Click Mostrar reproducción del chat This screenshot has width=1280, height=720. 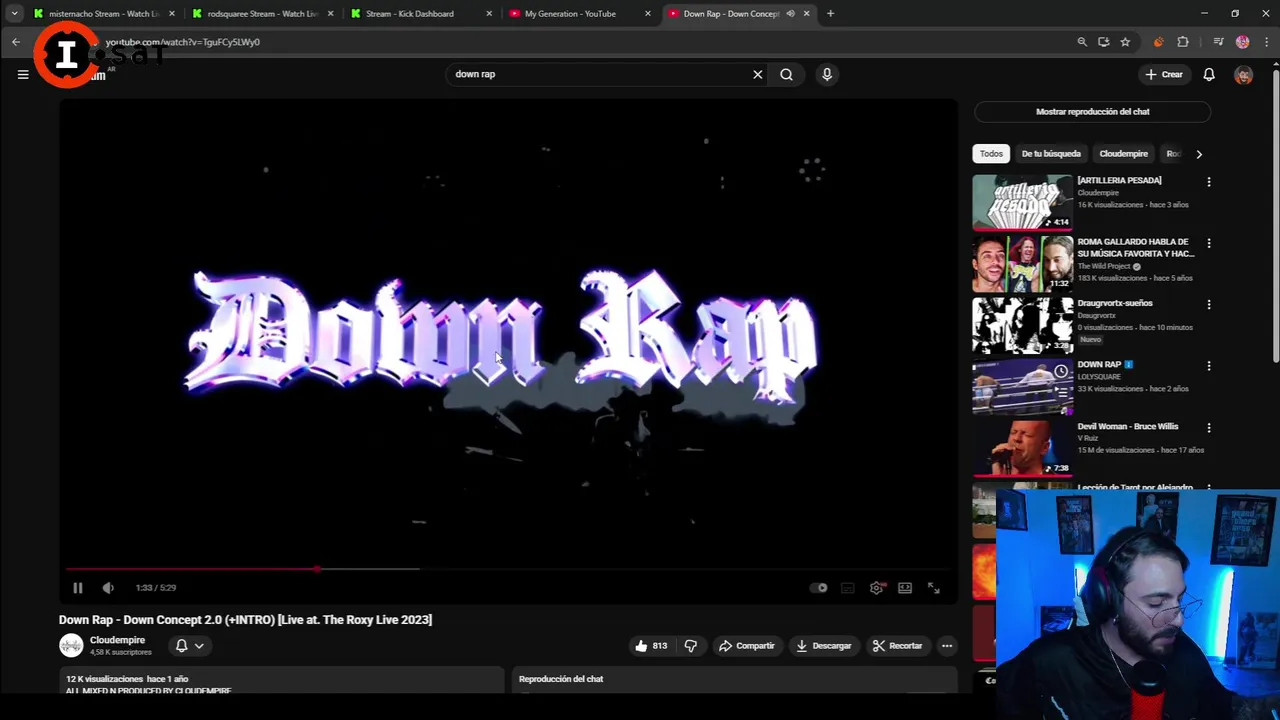point(1092,112)
